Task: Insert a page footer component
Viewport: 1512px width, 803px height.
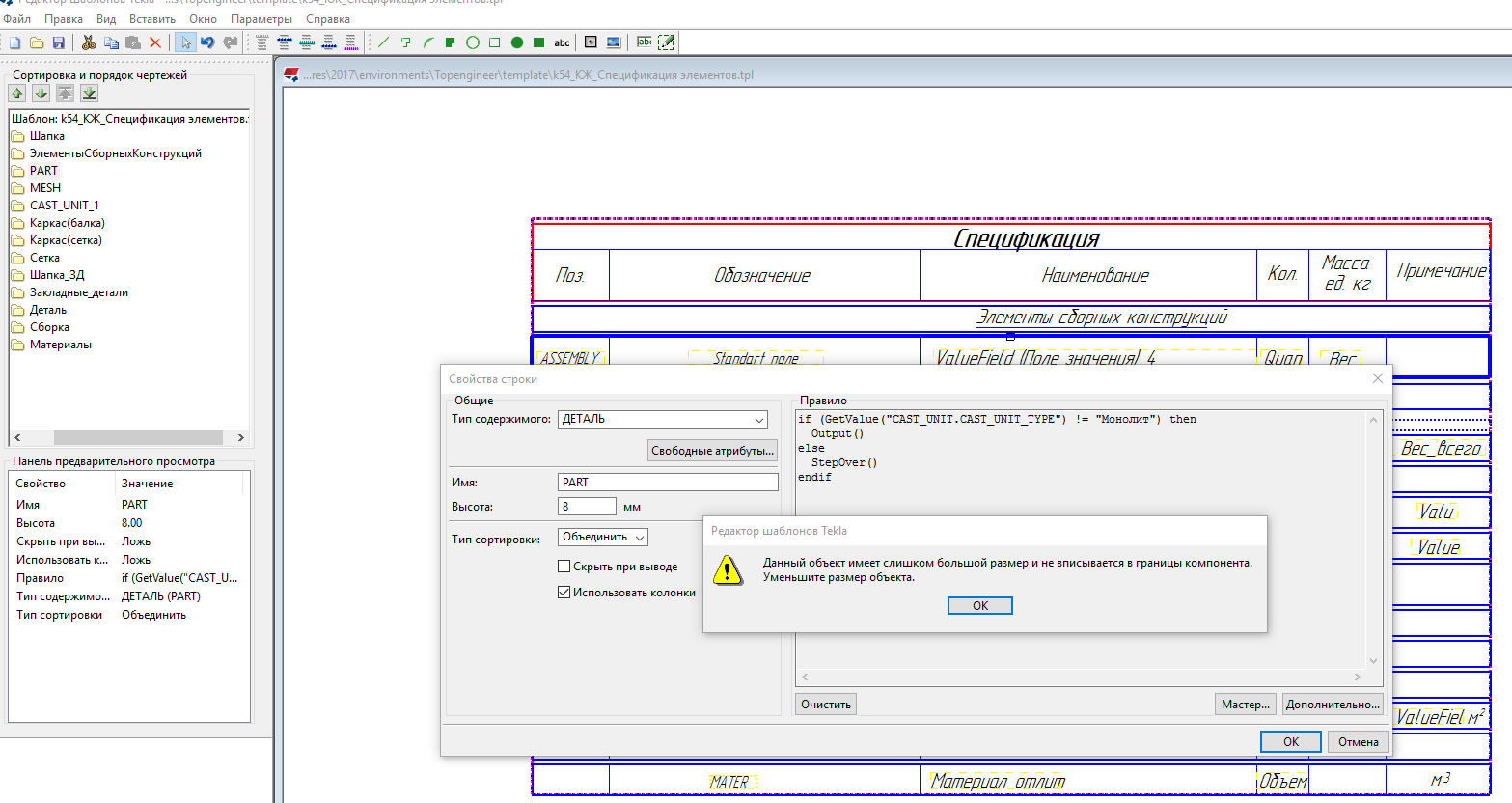Action: [x=329, y=42]
